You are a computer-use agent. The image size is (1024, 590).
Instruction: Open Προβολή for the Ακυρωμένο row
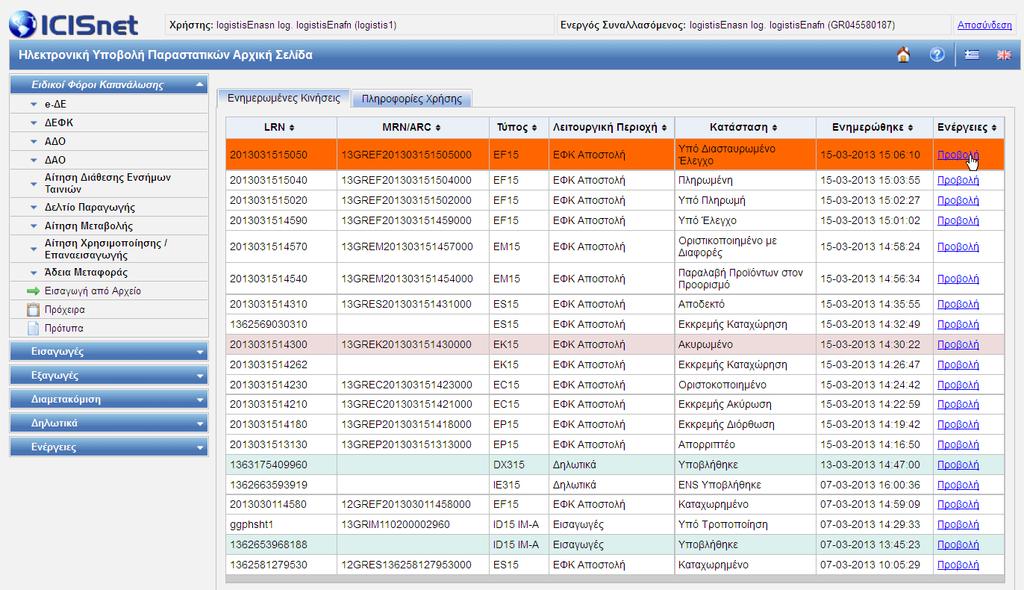pyautogui.click(x=957, y=344)
